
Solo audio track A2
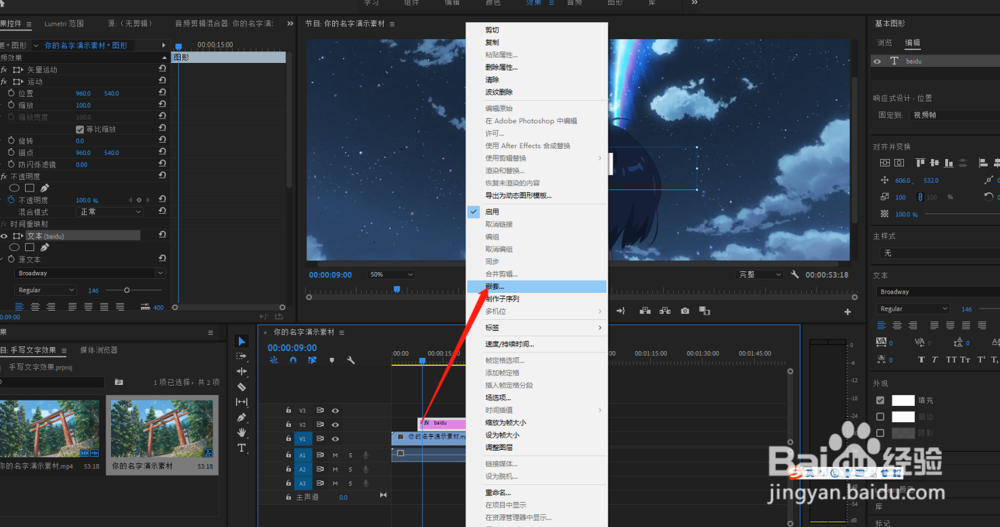coord(350,469)
